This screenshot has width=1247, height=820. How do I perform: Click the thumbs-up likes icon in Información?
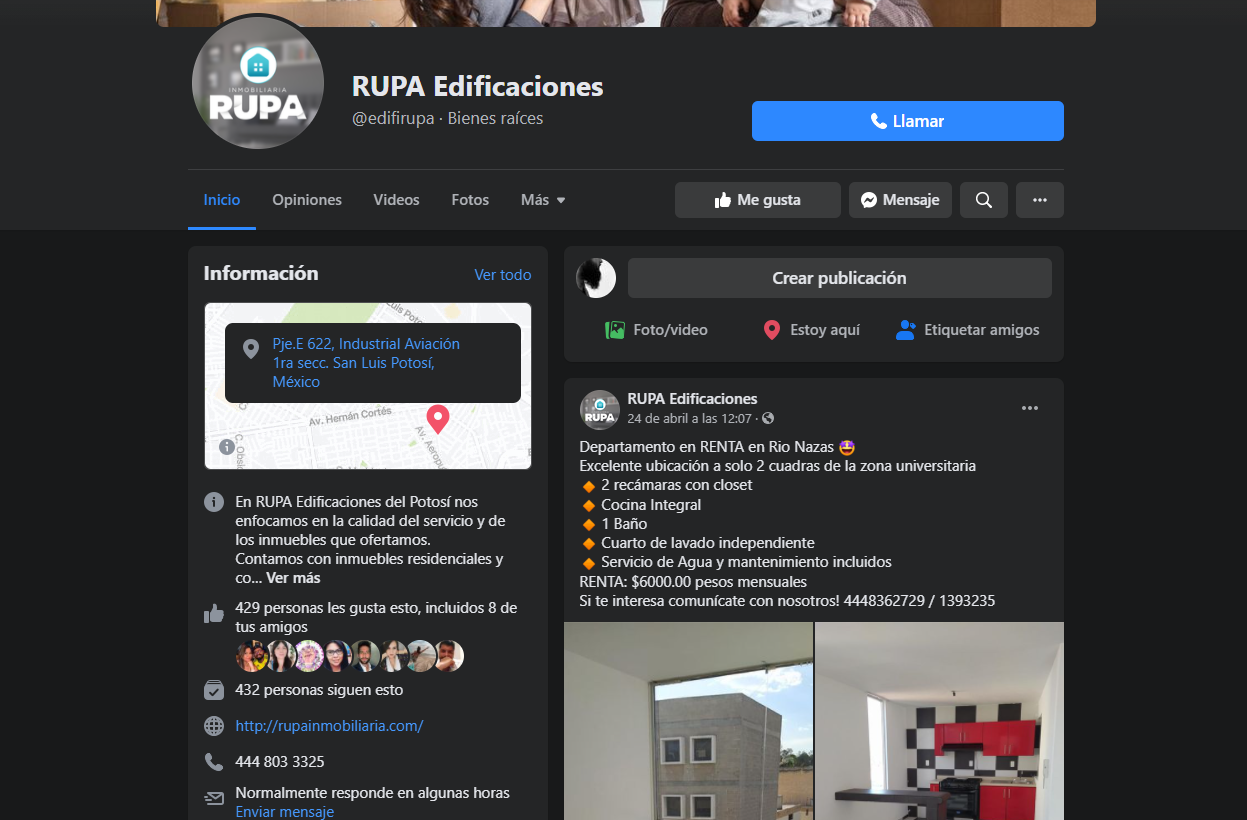click(x=214, y=614)
